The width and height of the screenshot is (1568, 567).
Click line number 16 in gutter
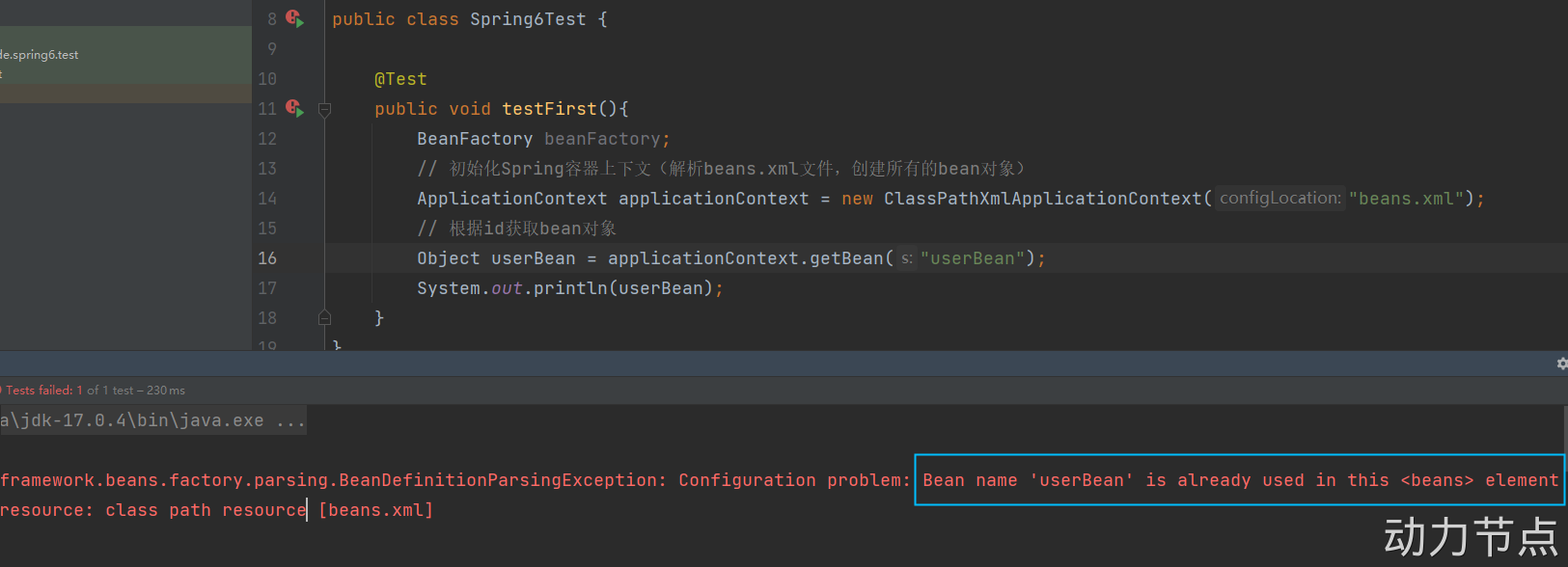click(x=267, y=258)
